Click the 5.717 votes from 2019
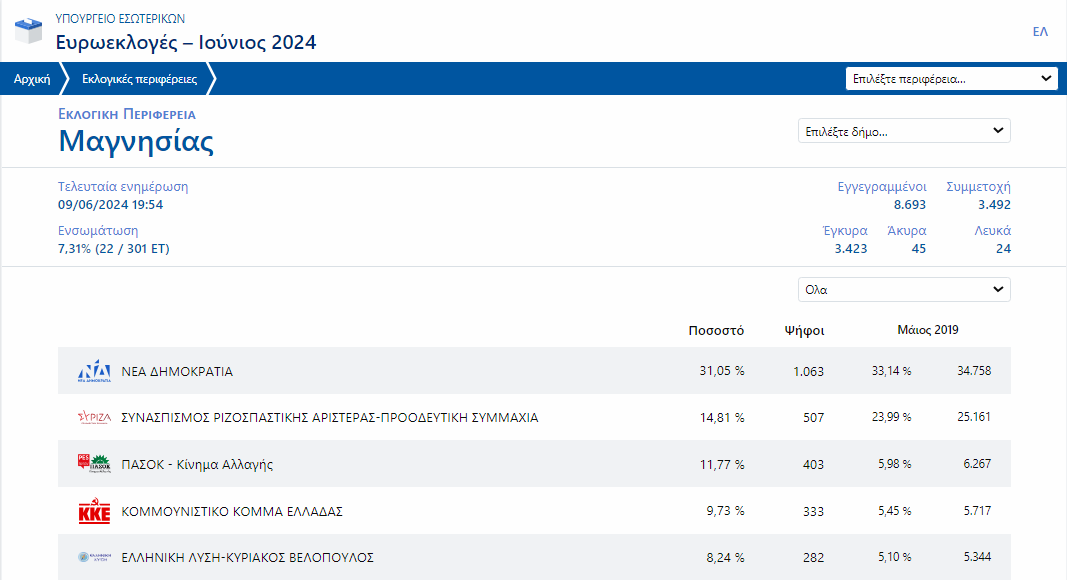The width and height of the screenshot is (1067, 580). click(977, 511)
